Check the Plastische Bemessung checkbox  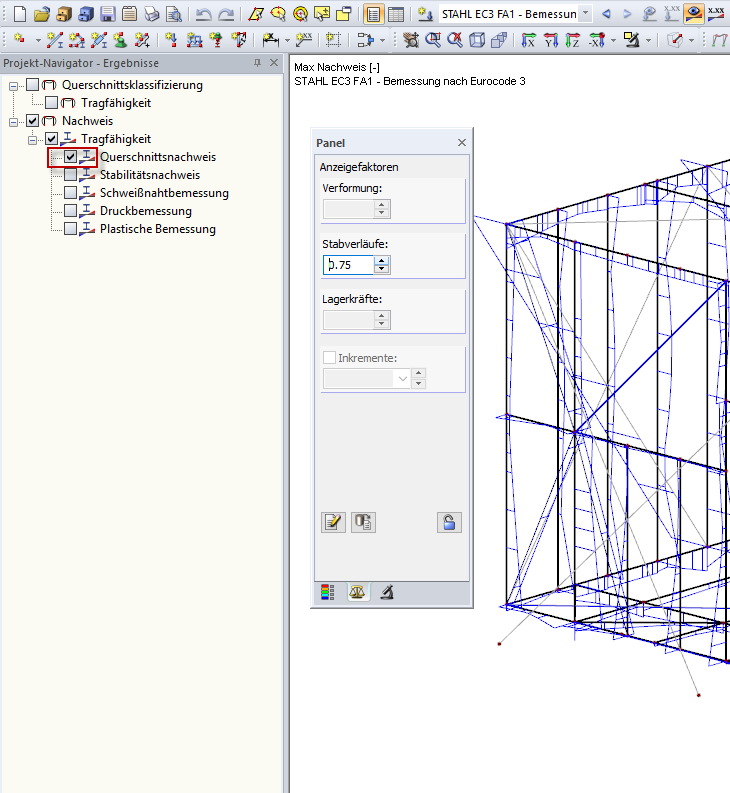(70, 229)
